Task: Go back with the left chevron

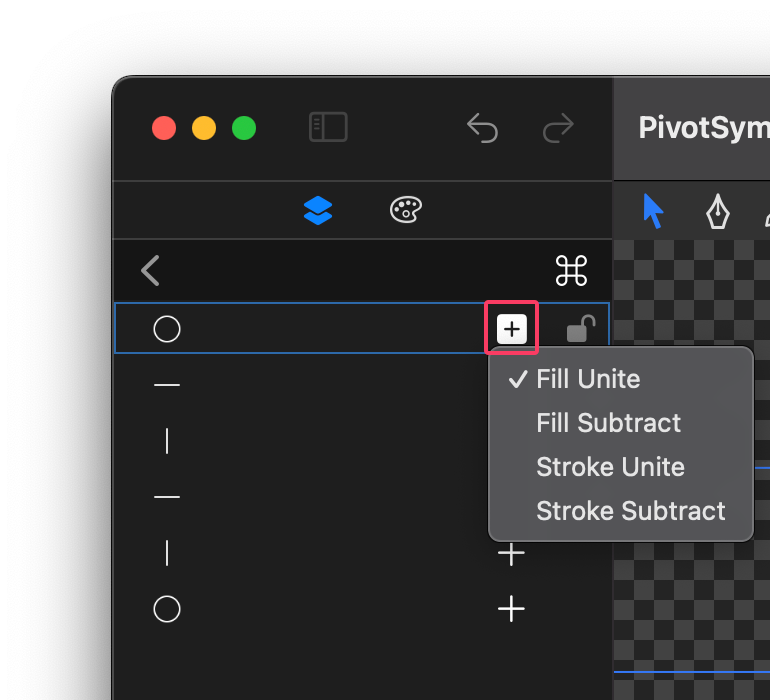Action: pos(150,270)
